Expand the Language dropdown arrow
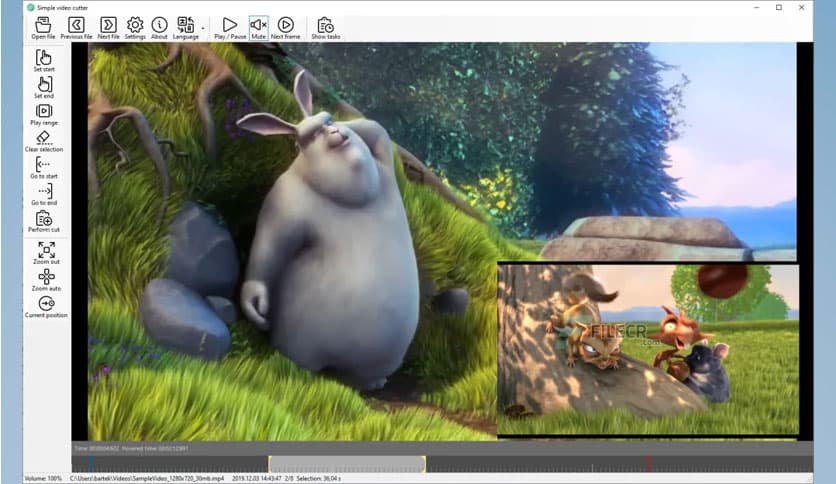This screenshot has height=484, width=836. [203, 28]
